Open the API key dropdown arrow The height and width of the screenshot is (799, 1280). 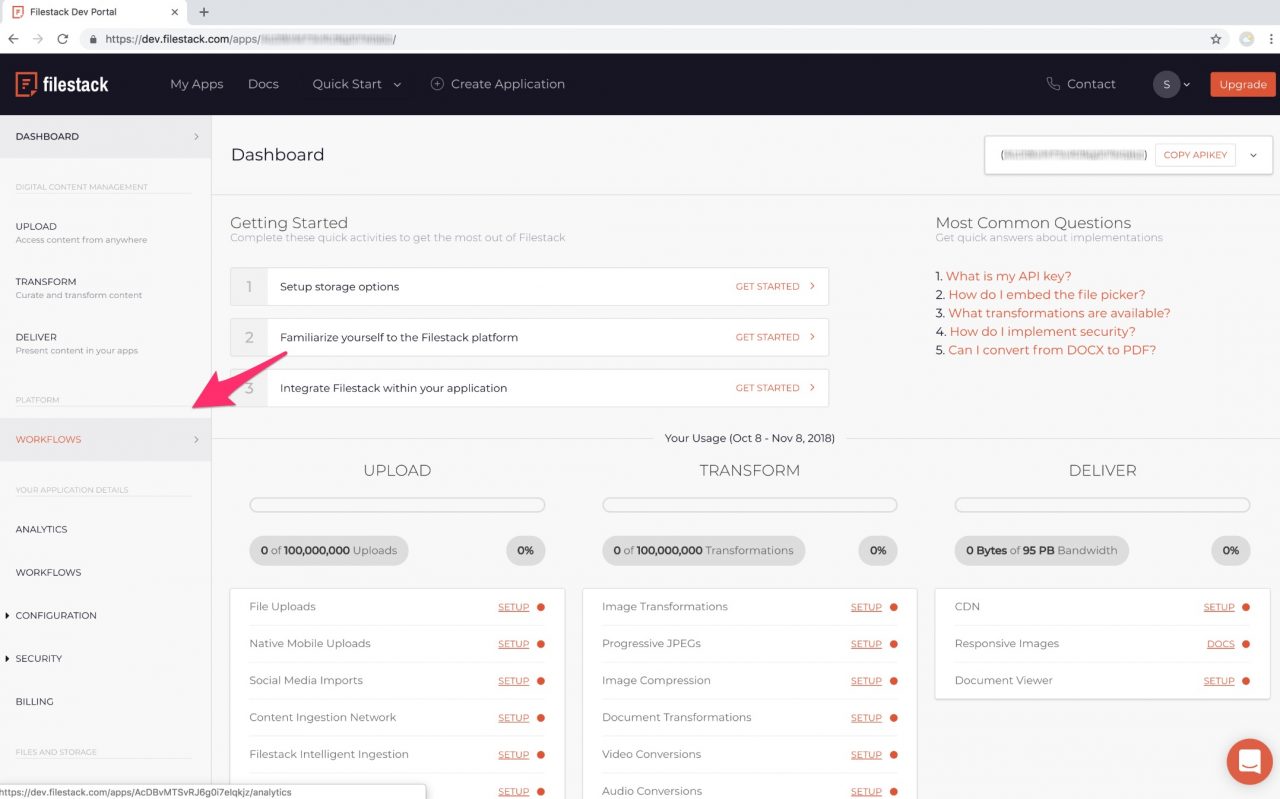pyautogui.click(x=1253, y=155)
